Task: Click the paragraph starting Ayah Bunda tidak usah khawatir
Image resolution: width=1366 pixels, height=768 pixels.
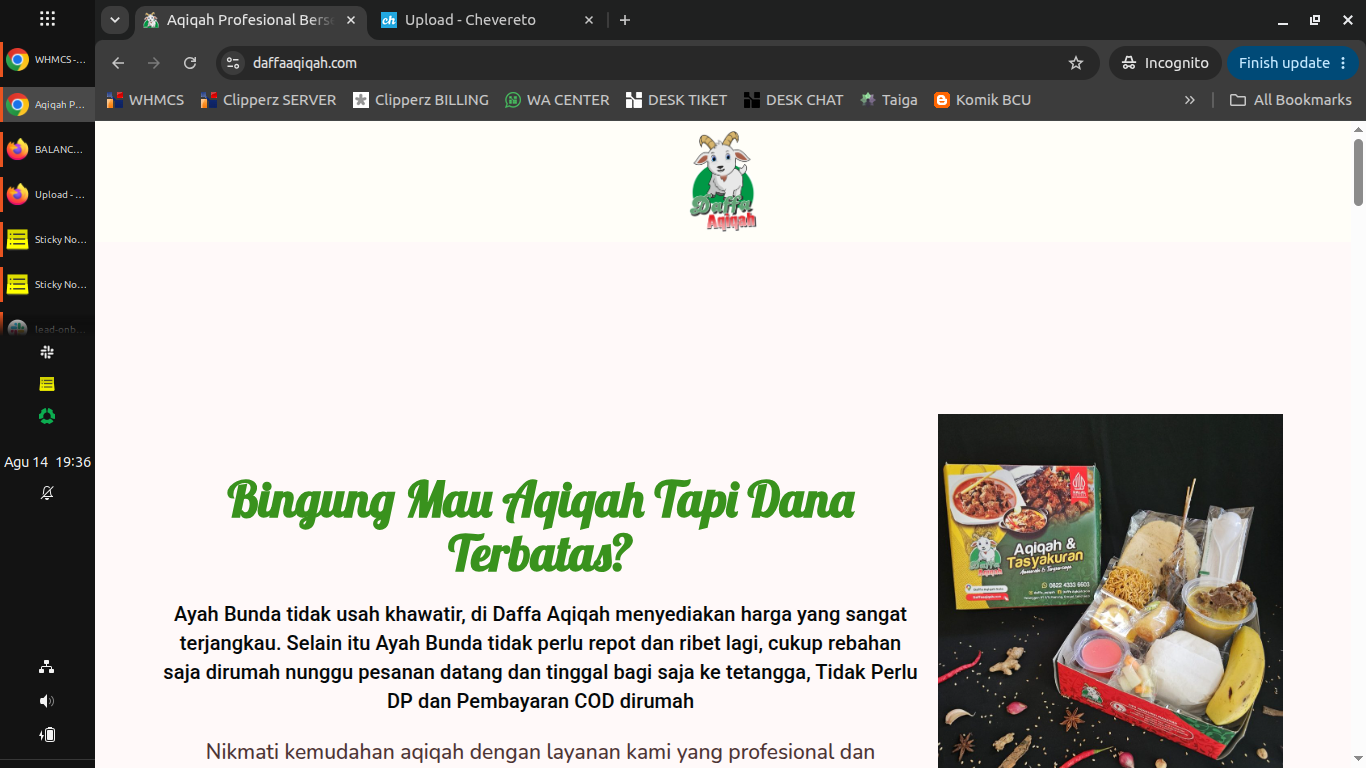Action: (541, 657)
